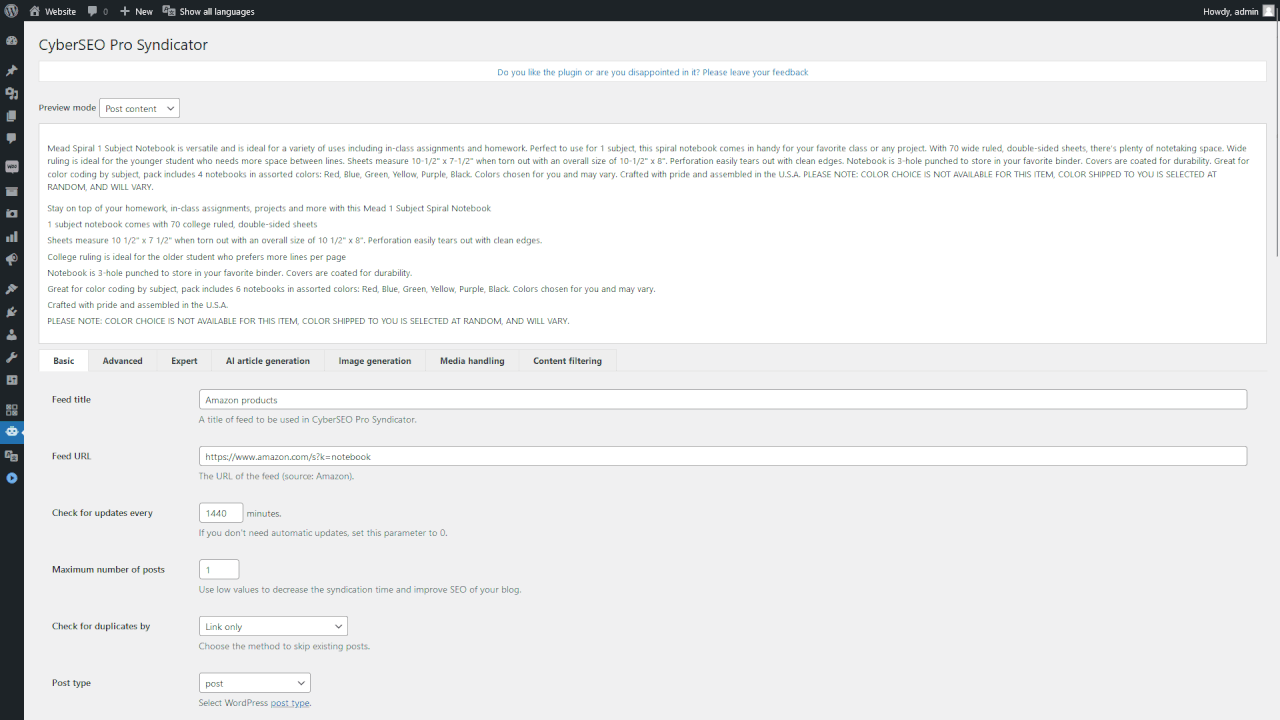
Task: Click into the Feed title field
Action: click(x=723, y=399)
